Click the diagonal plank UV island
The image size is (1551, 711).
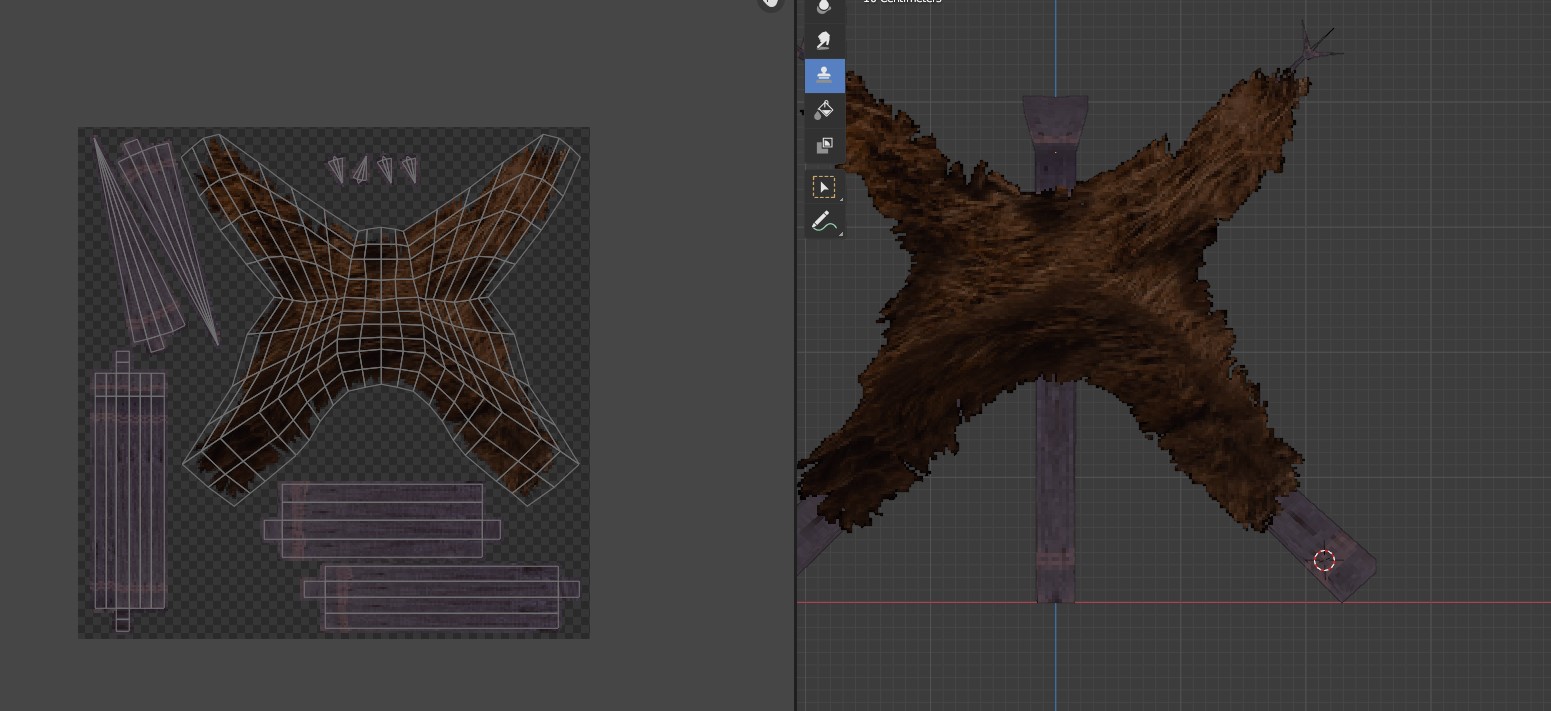point(152,245)
